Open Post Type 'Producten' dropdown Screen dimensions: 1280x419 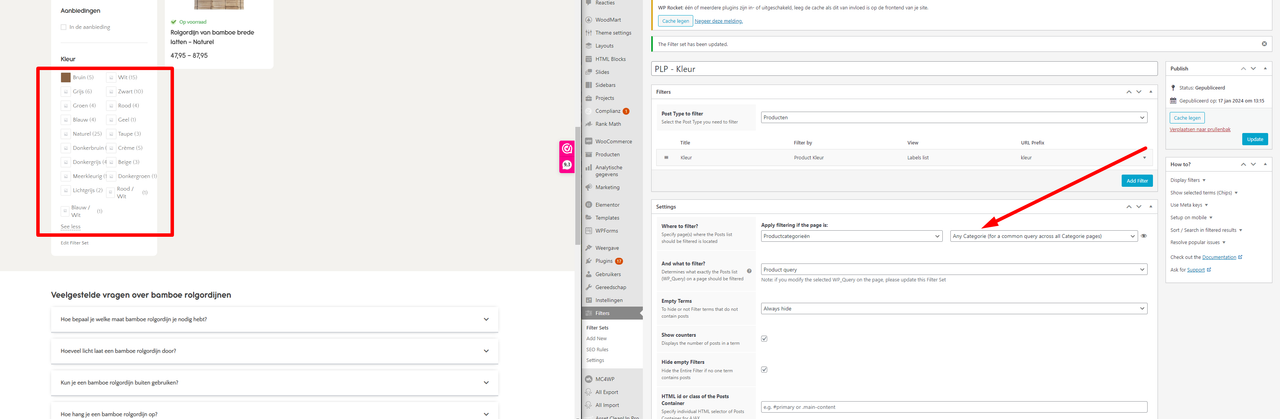(954, 117)
